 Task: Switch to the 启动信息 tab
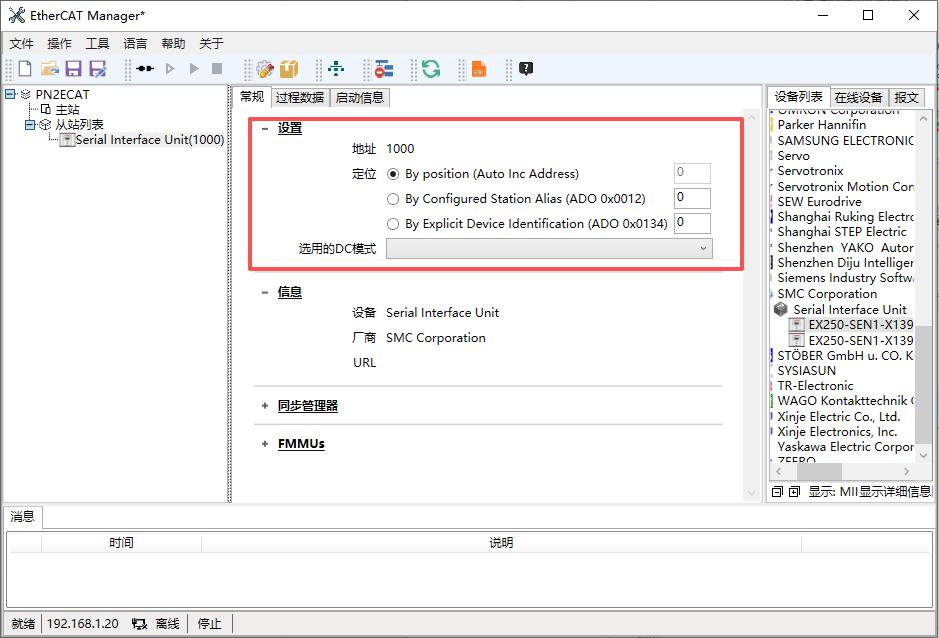click(359, 98)
